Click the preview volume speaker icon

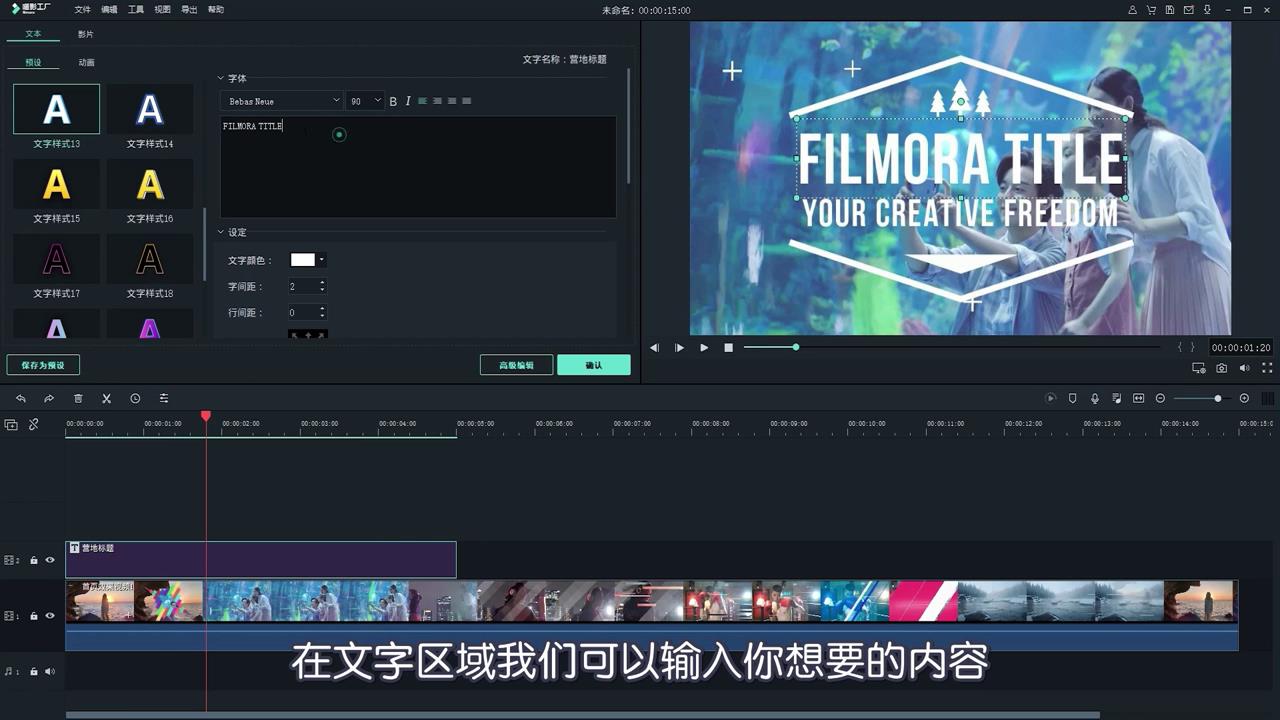tap(1245, 368)
